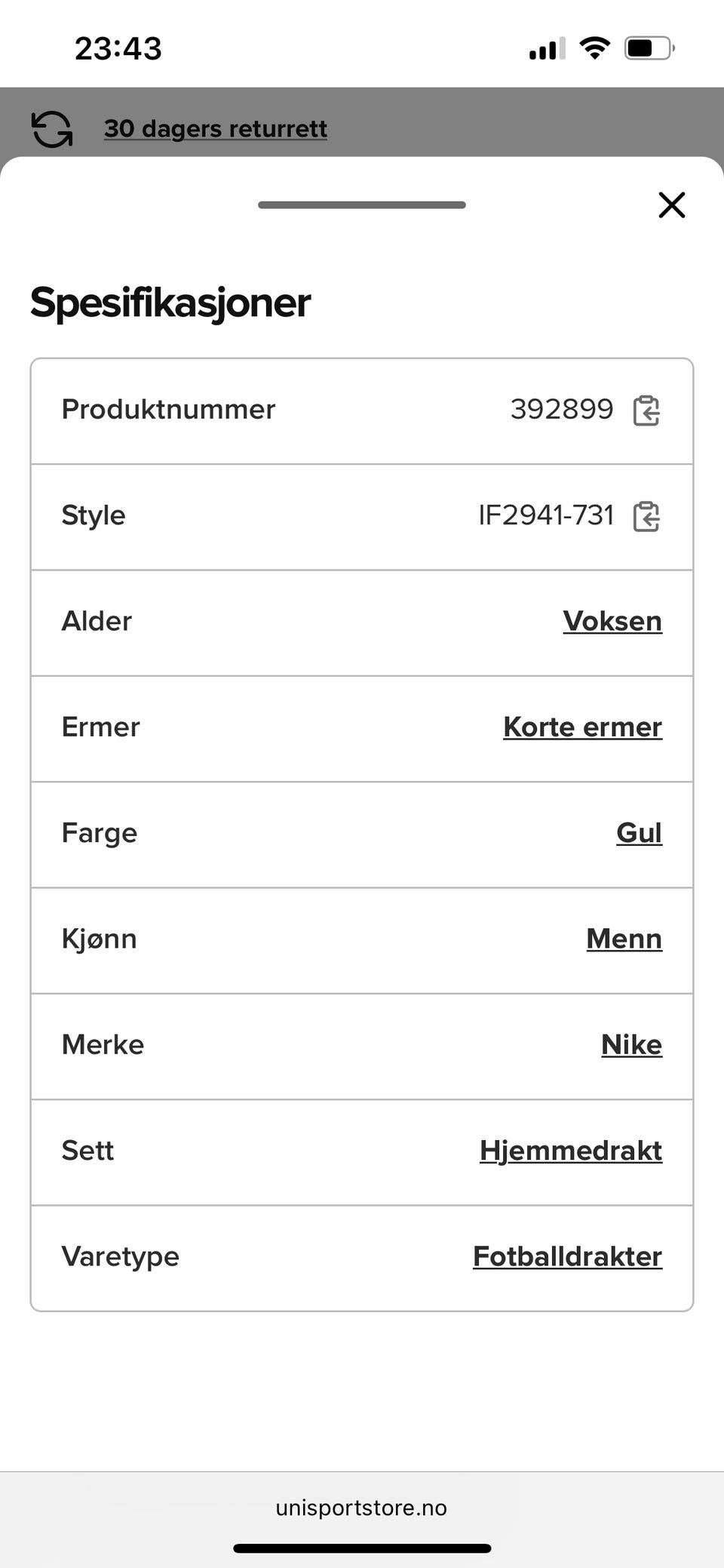The height and width of the screenshot is (1568, 724).
Task: Tap the Wi-Fi status icon
Action: (x=594, y=48)
